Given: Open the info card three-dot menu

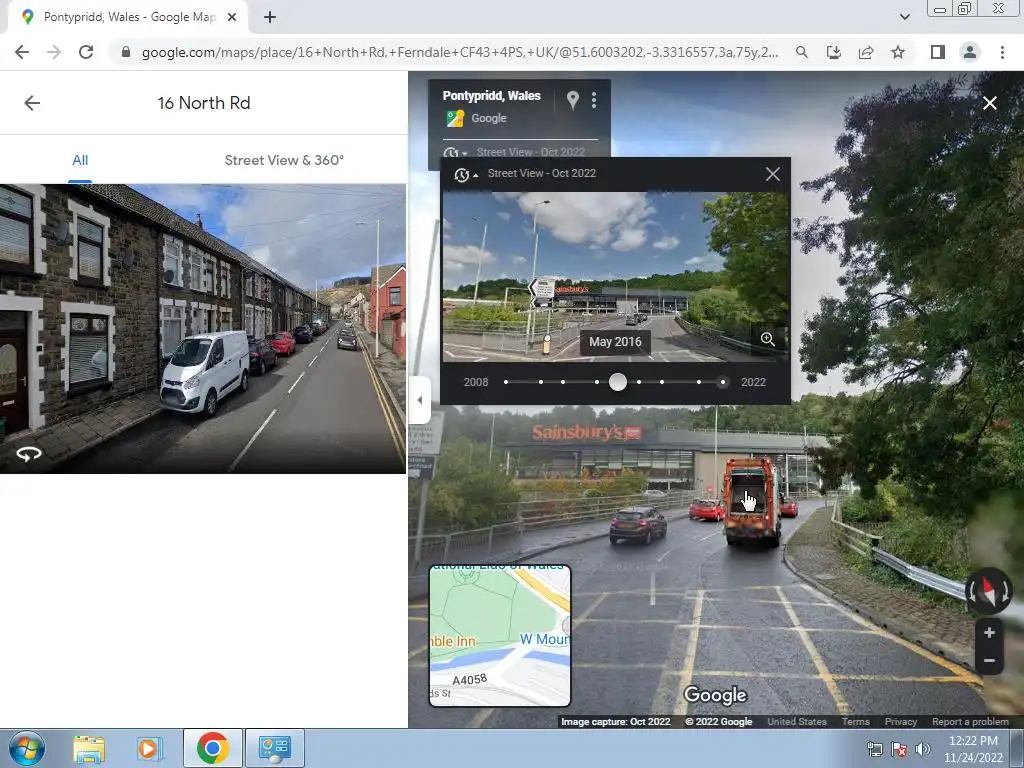Looking at the screenshot, I should click(x=594, y=100).
